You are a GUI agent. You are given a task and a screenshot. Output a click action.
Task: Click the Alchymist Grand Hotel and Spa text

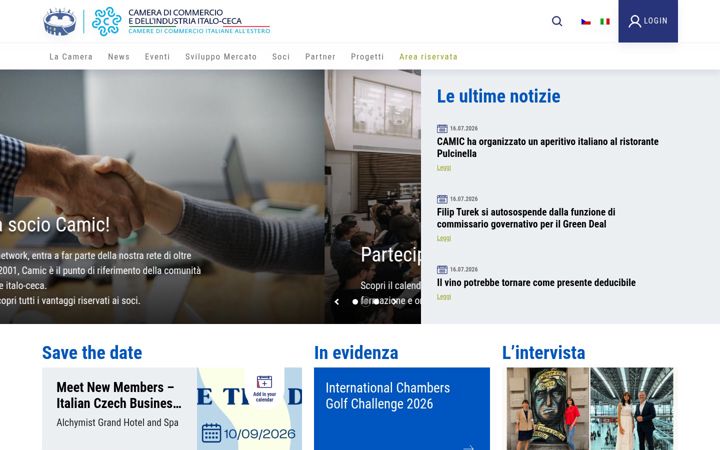118,422
